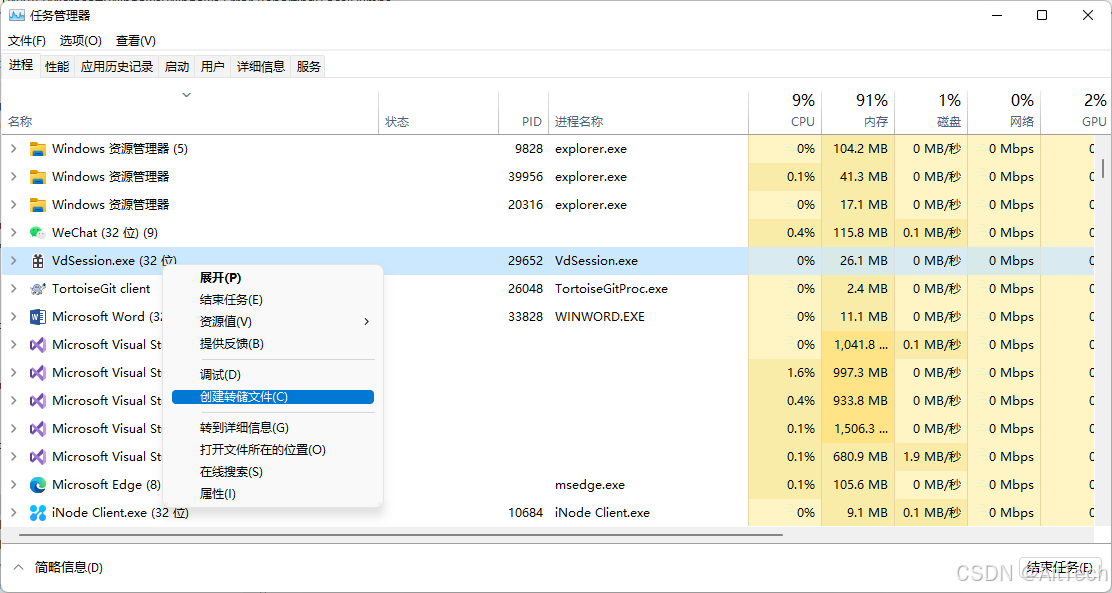
Task: Click folder icon of explorer.exe PID 20316
Action: tap(38, 205)
